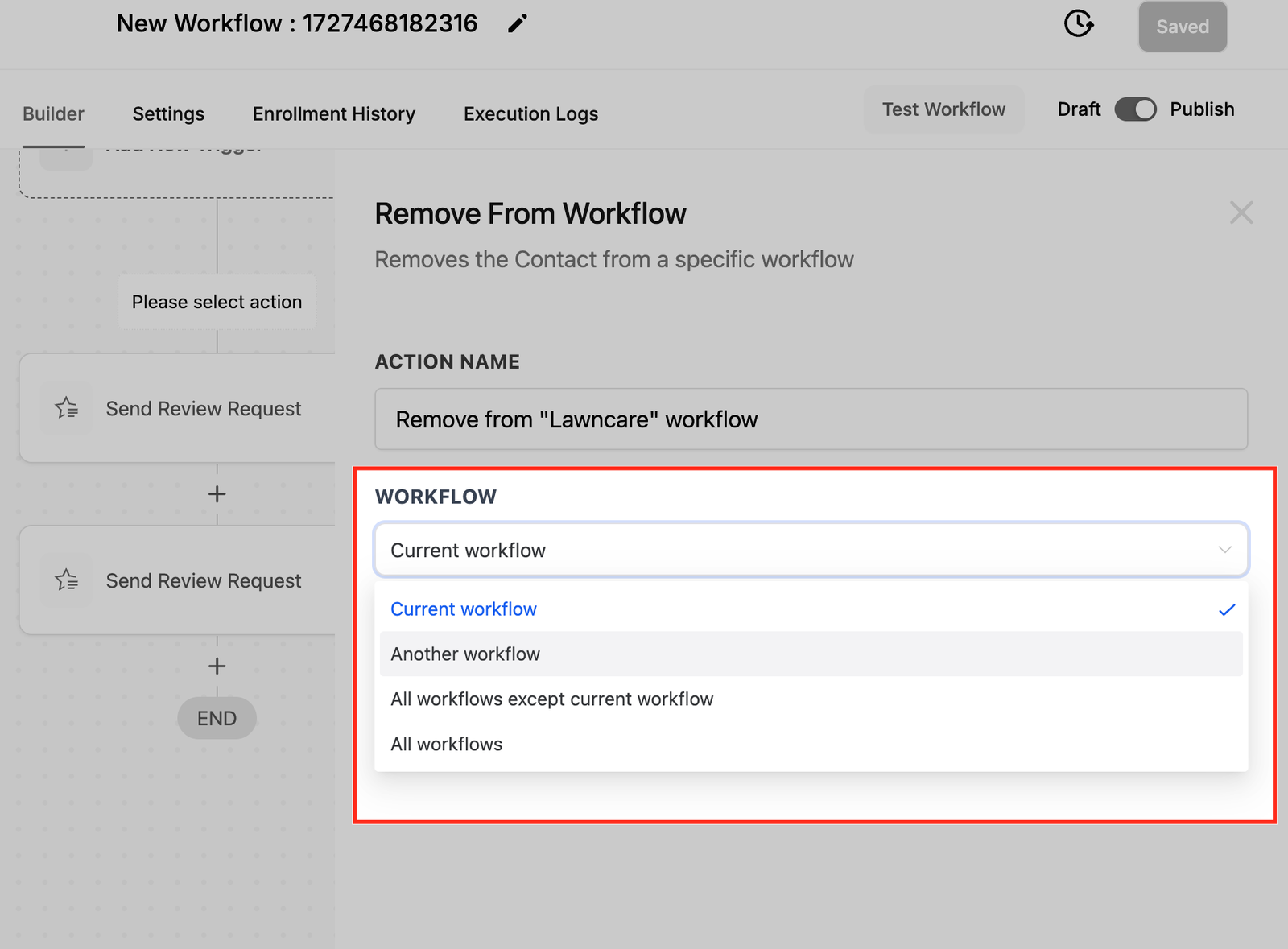Image resolution: width=1288 pixels, height=949 pixels.
Task: Click star icon on second Send Review Request
Action: [67, 580]
